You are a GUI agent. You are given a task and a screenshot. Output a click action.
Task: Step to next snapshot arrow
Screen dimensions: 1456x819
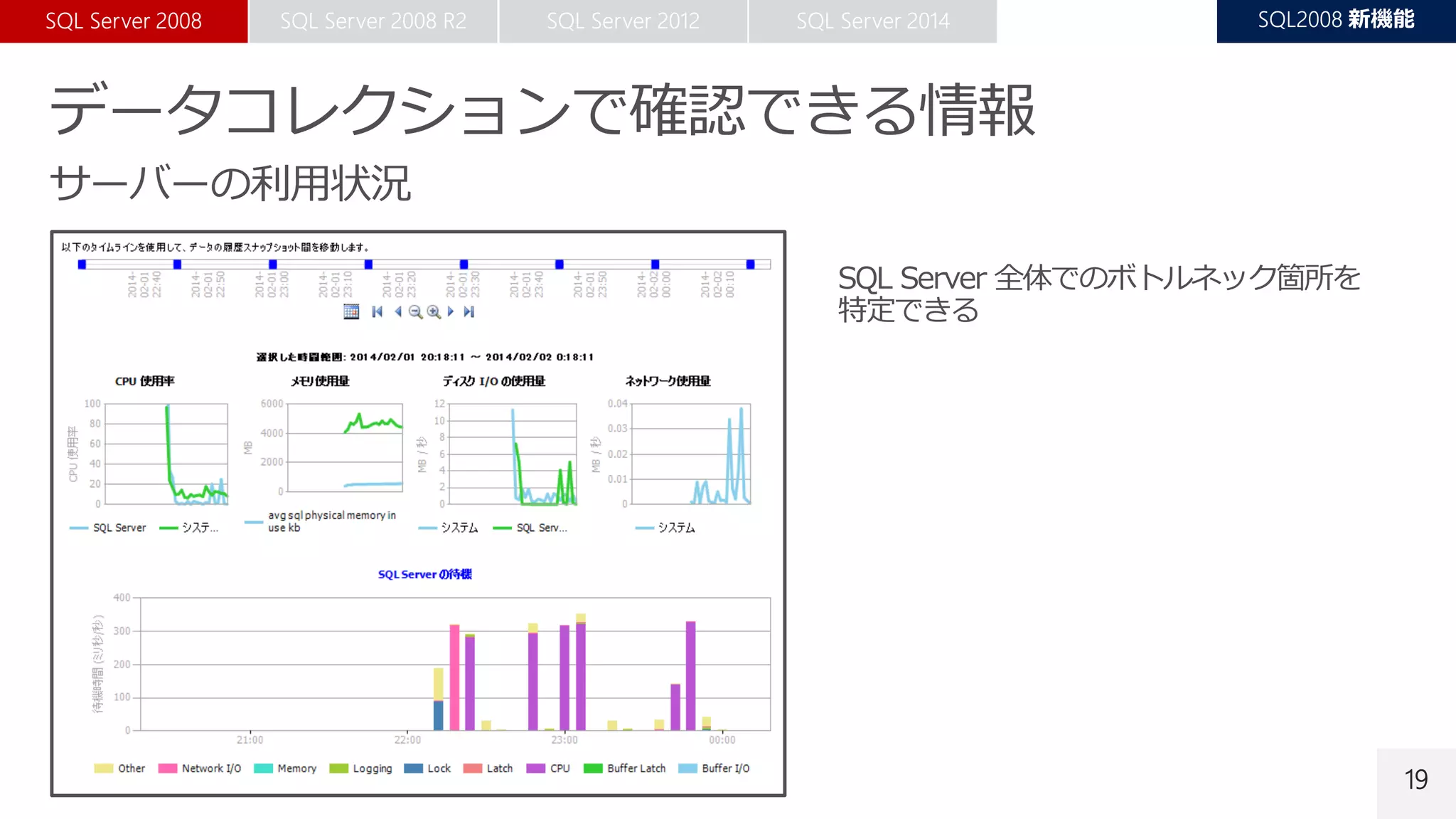point(450,311)
